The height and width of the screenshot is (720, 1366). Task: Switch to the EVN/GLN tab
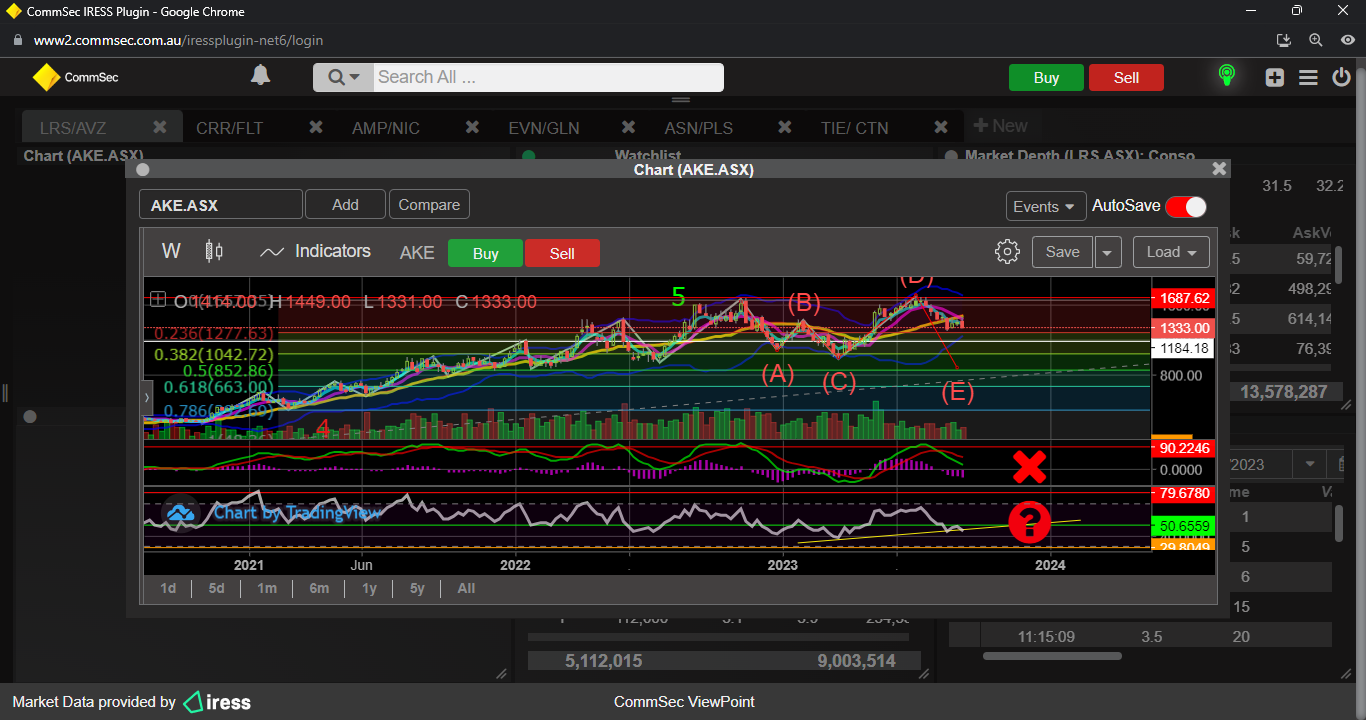[543, 128]
